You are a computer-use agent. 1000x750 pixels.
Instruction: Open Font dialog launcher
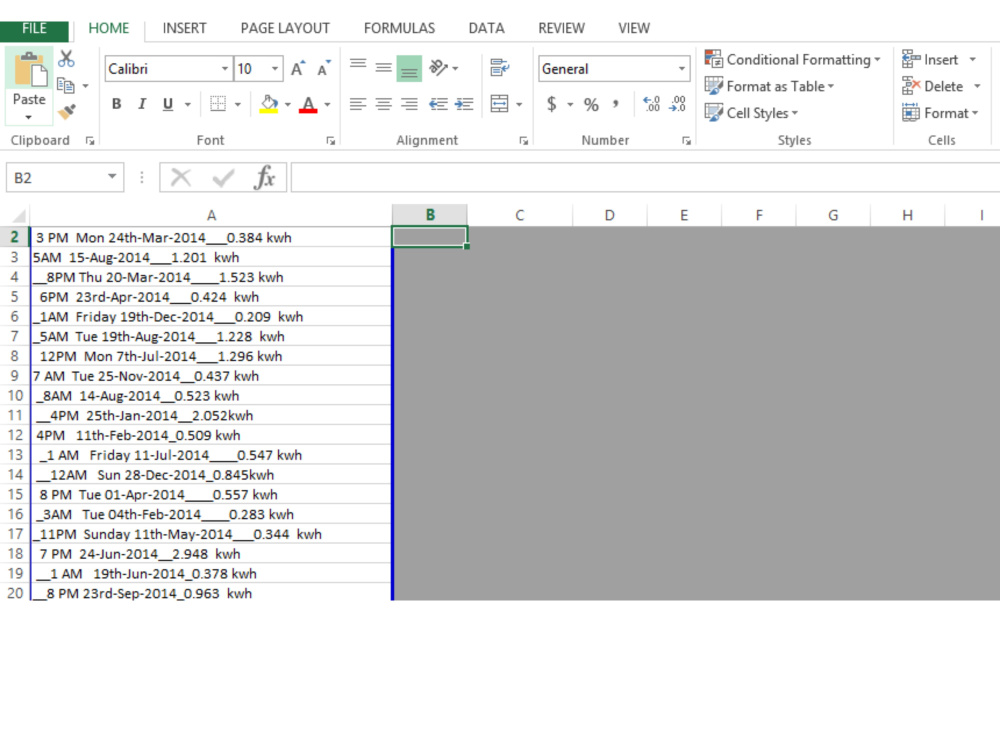[330, 141]
